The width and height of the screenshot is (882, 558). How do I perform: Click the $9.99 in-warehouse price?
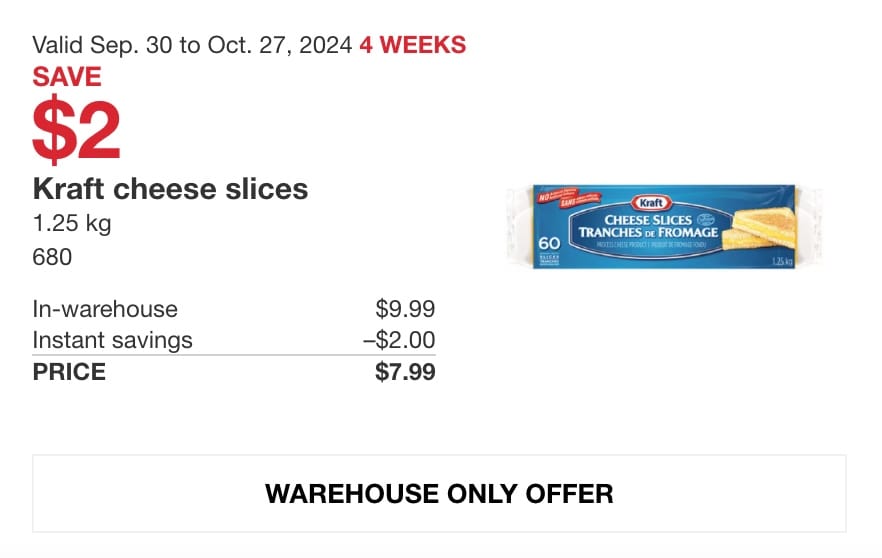(405, 309)
